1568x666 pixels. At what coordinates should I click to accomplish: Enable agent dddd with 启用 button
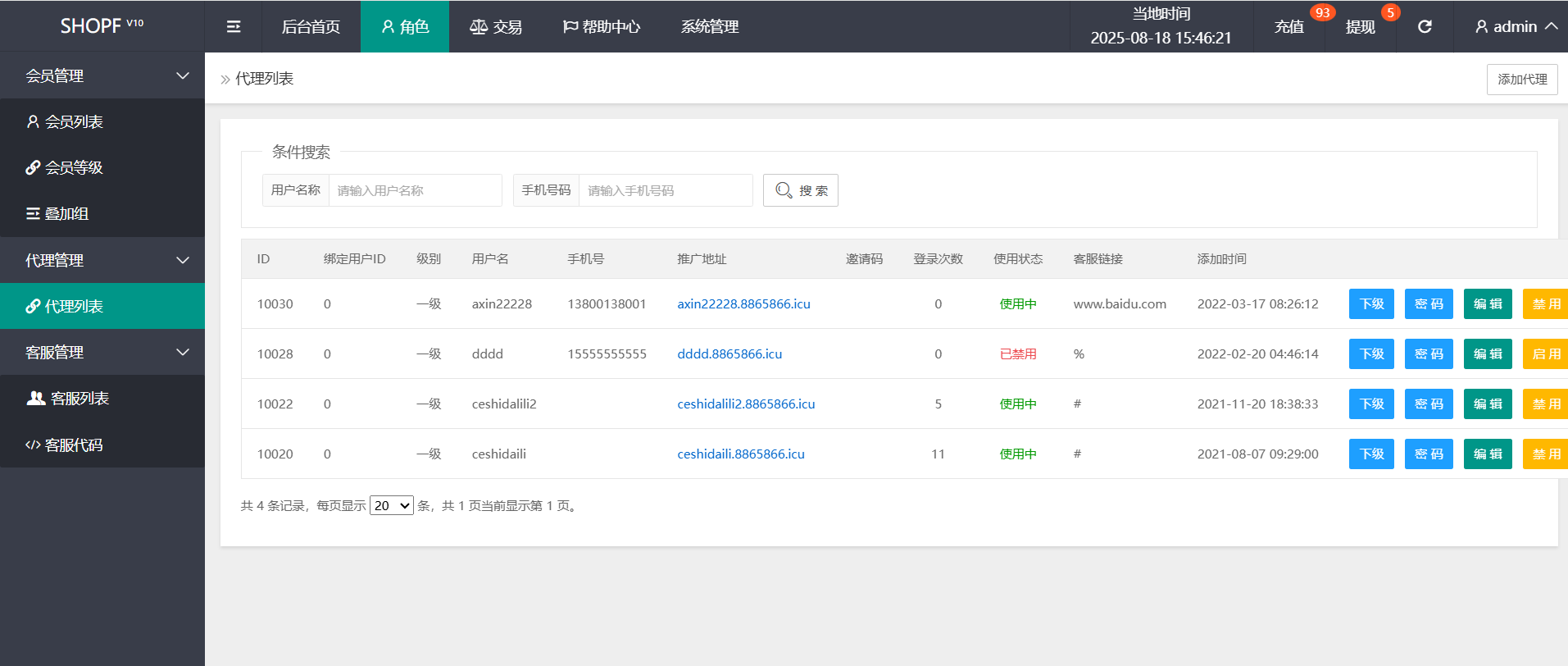(x=1545, y=354)
